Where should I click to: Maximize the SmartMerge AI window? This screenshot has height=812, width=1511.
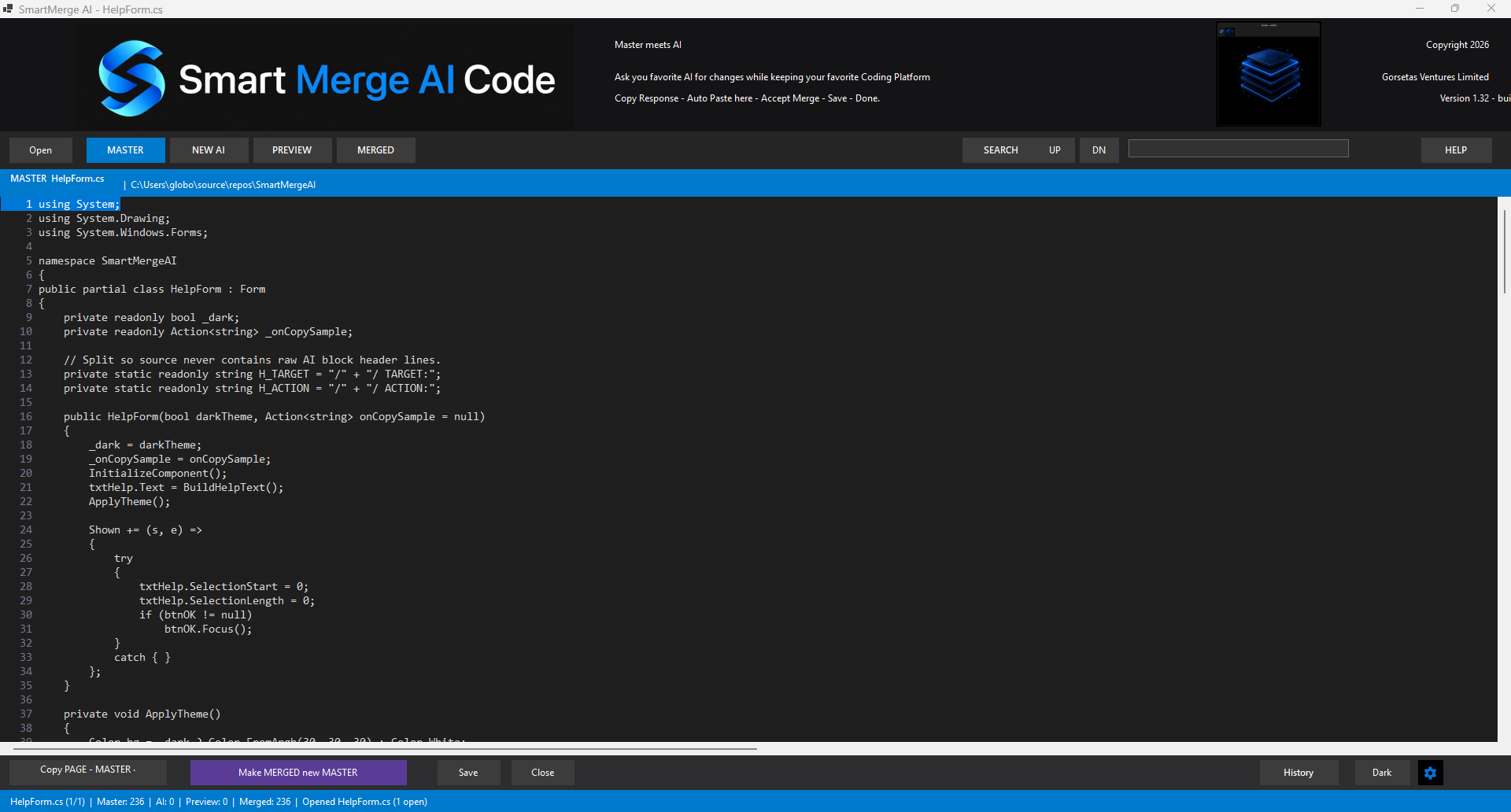pyautogui.click(x=1455, y=9)
